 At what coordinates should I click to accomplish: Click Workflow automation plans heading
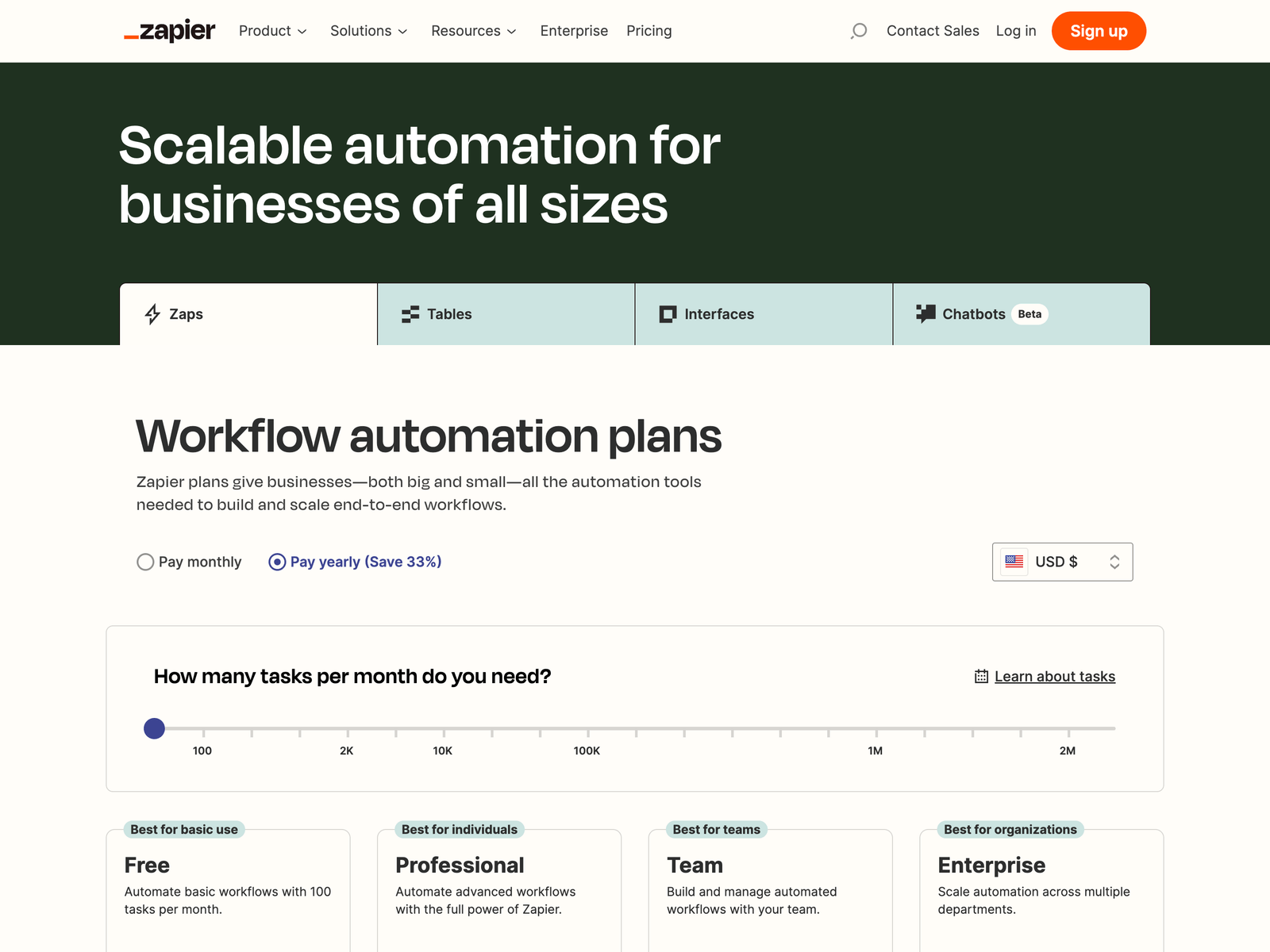(x=429, y=436)
